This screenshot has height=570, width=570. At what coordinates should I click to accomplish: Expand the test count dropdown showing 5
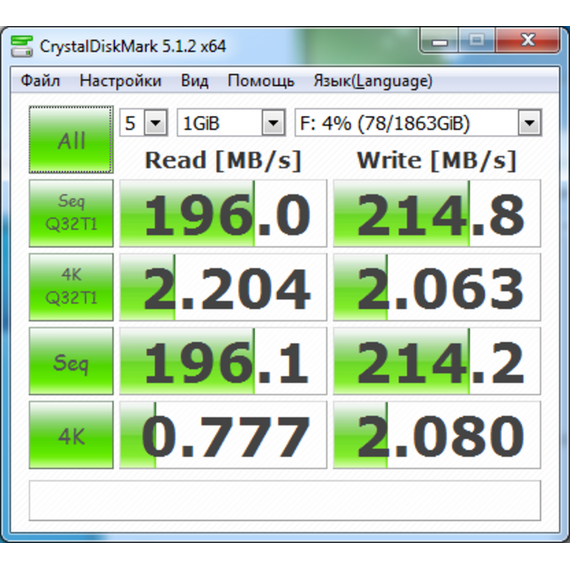pyautogui.click(x=144, y=123)
